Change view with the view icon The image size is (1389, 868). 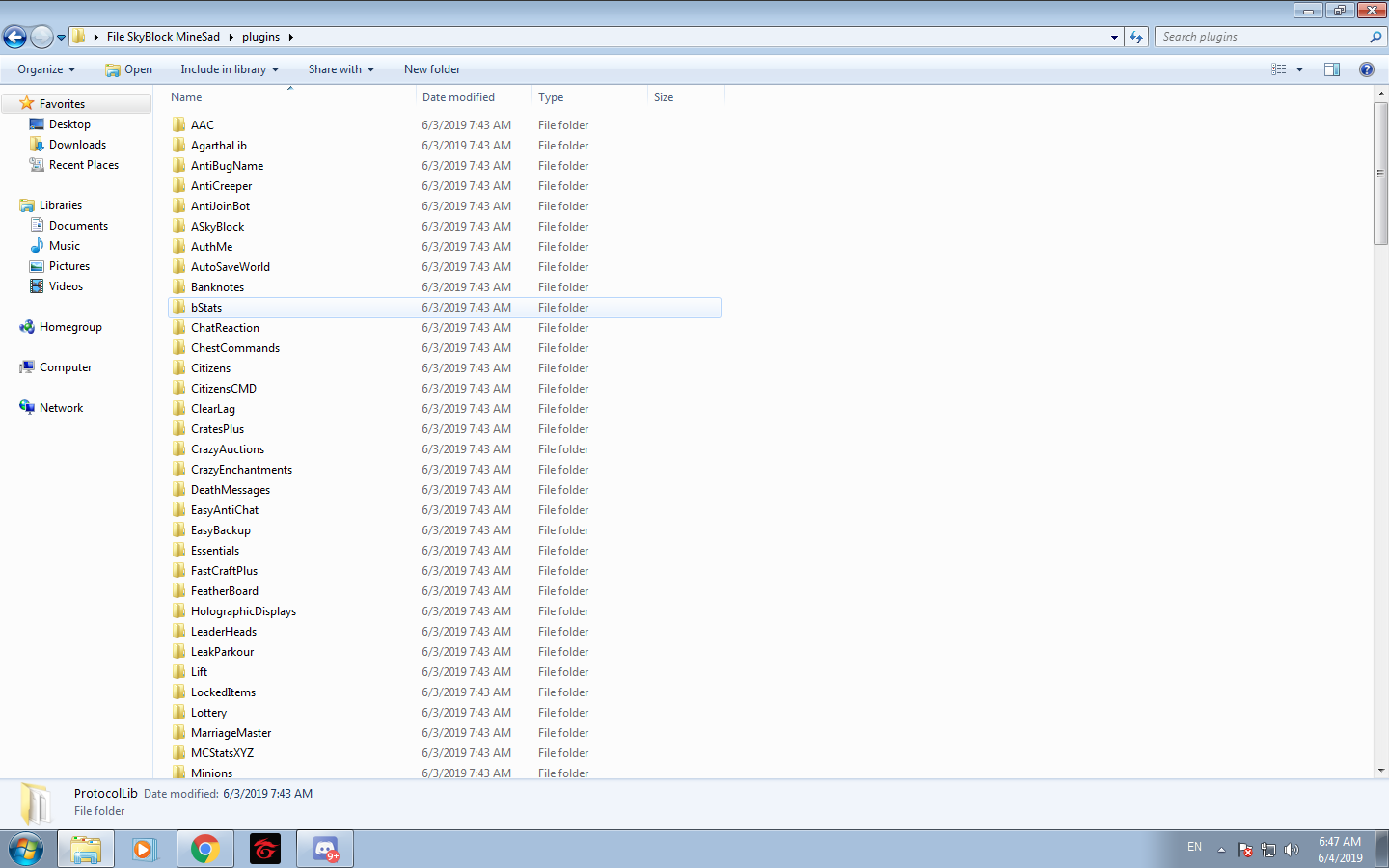(x=1279, y=69)
